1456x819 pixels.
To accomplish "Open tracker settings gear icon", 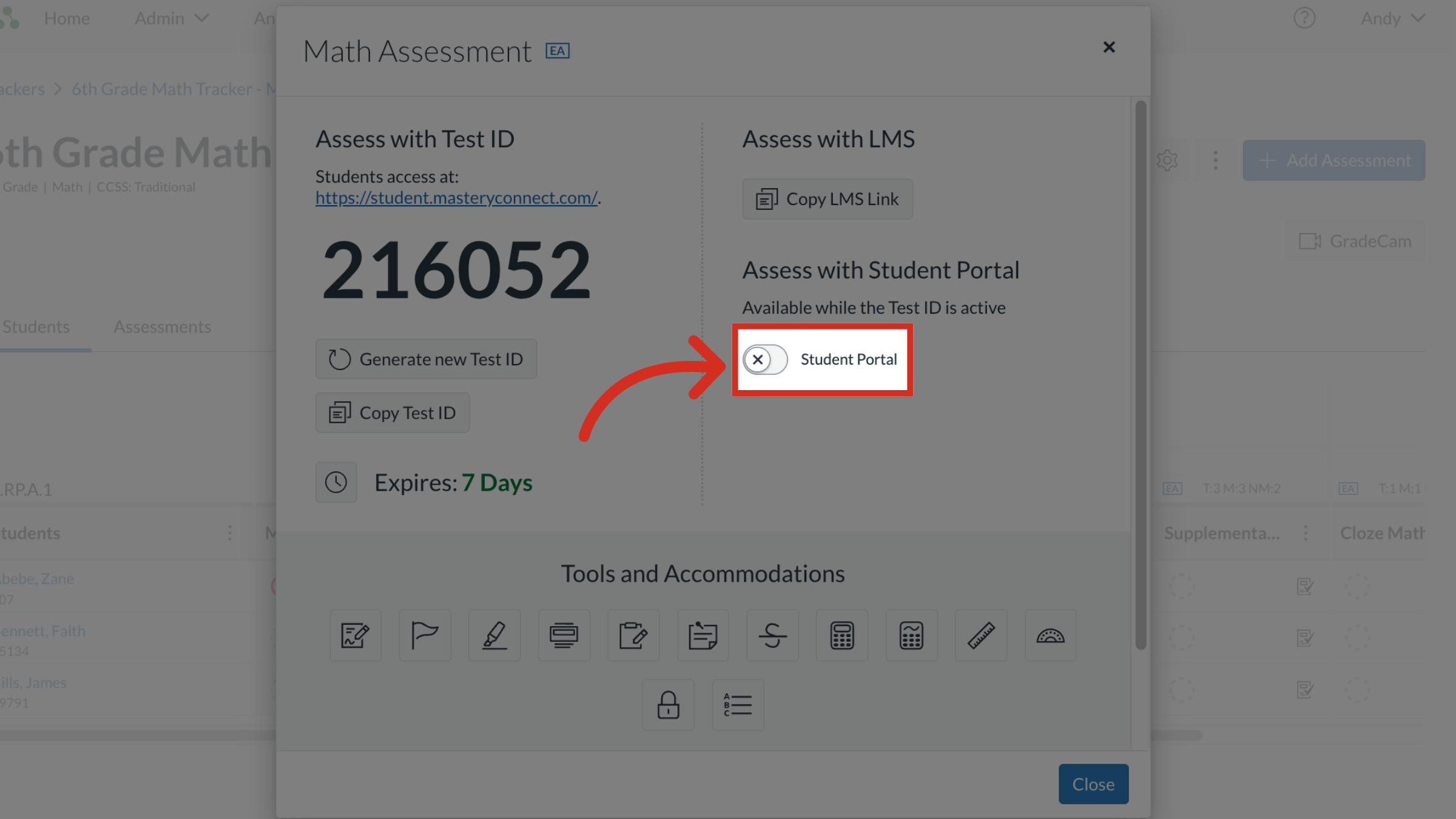I will (x=1167, y=160).
